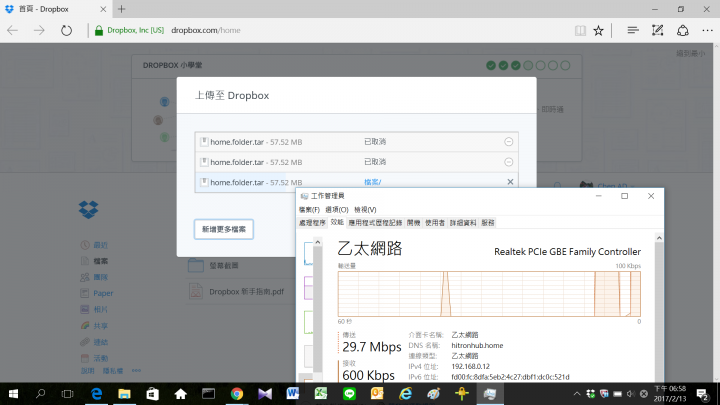This screenshot has height=405, width=720.
Task: Open the ••• more footer menu
Action: coord(136,371)
